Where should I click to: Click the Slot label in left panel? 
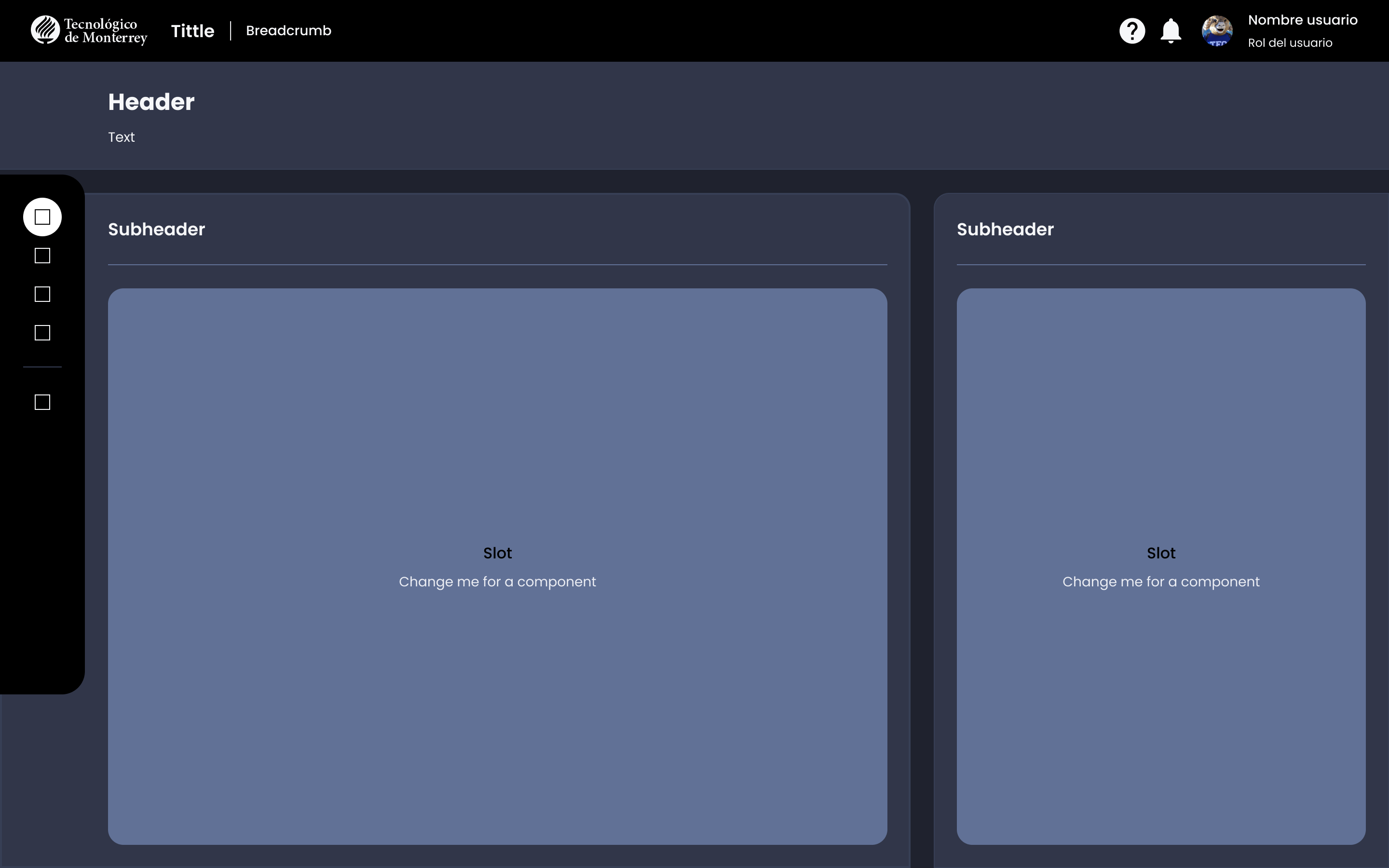497,553
